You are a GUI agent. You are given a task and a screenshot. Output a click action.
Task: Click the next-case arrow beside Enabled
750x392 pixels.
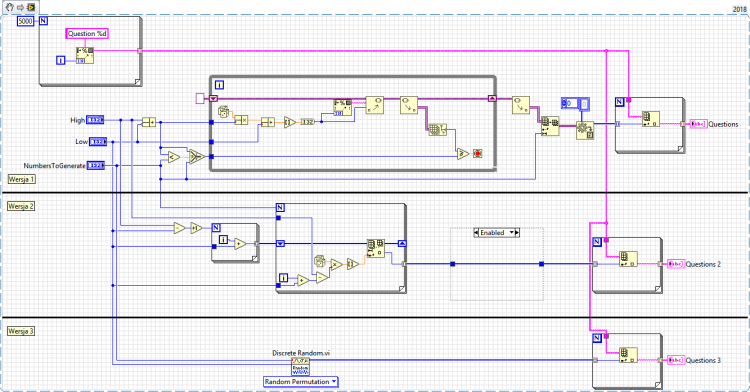[x=517, y=233]
